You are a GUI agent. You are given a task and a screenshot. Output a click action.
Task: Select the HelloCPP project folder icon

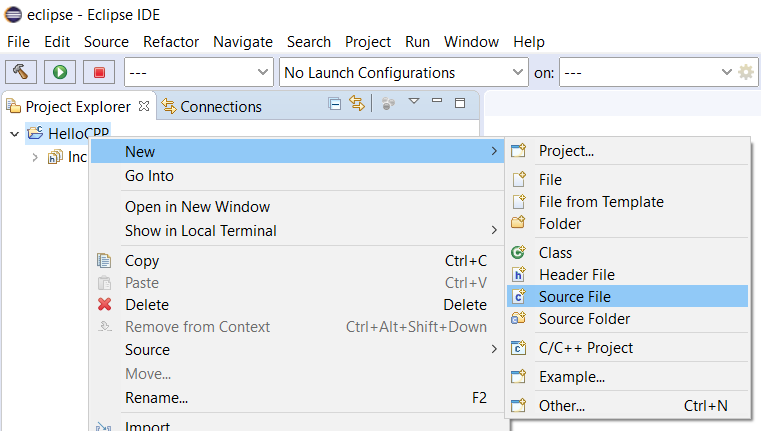(x=35, y=133)
